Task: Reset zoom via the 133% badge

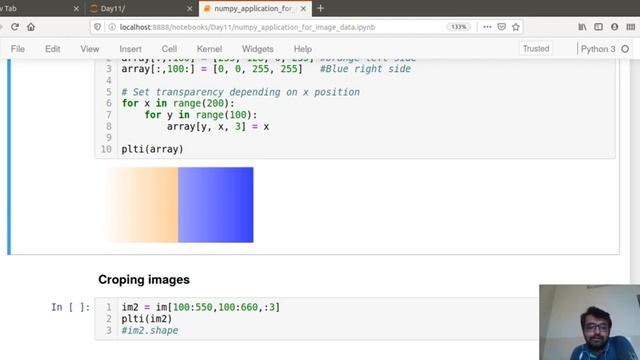Action: click(459, 27)
